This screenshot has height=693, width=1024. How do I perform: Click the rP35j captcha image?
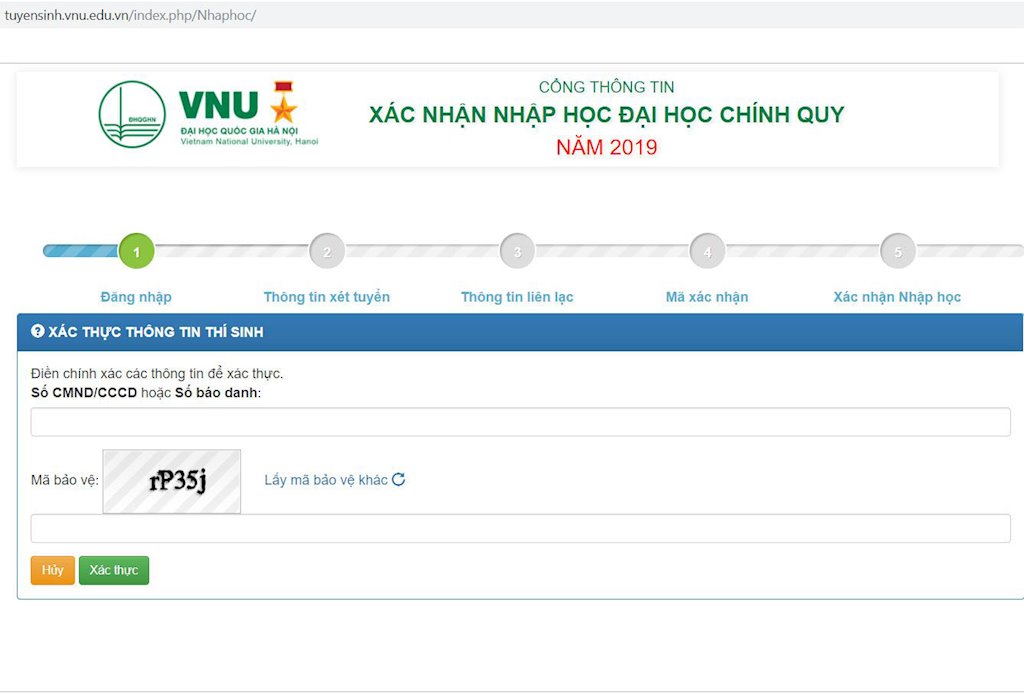pyautogui.click(x=171, y=480)
